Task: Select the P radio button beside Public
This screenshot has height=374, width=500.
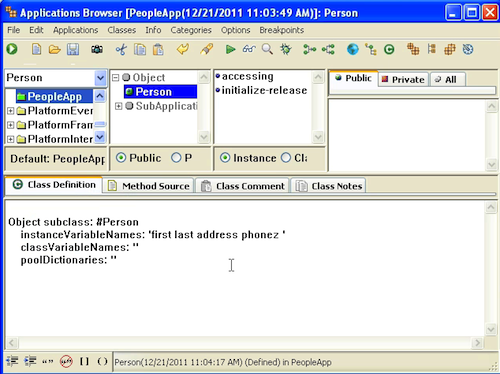Action: click(176, 158)
